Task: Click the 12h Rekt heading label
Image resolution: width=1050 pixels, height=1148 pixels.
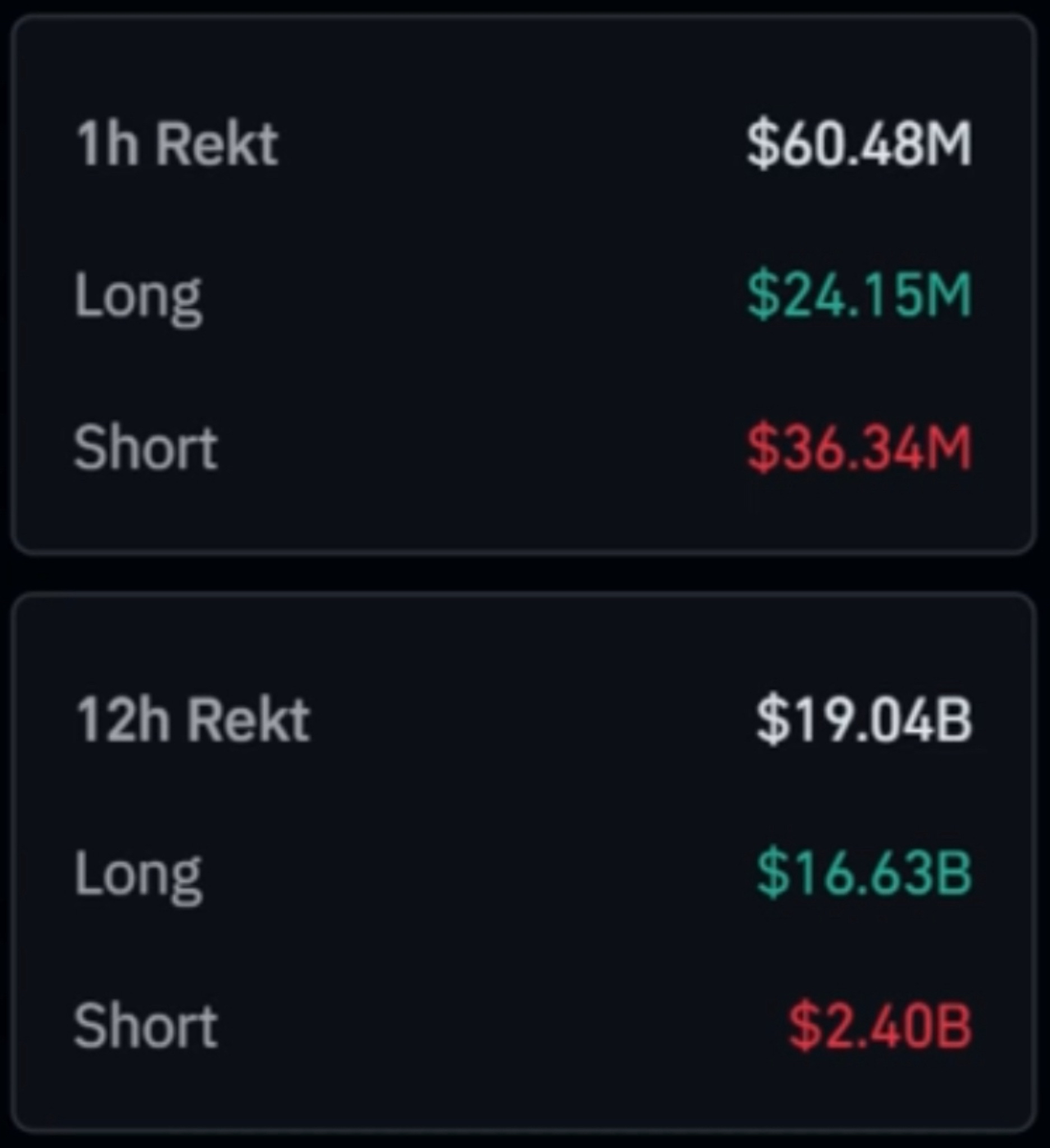Action: click(192, 720)
